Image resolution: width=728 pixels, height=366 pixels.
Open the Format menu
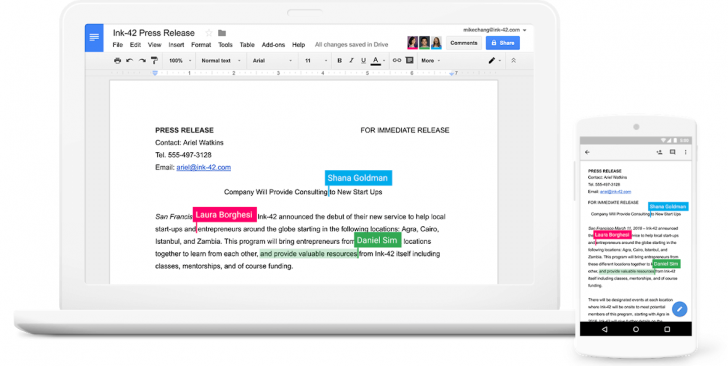201,45
